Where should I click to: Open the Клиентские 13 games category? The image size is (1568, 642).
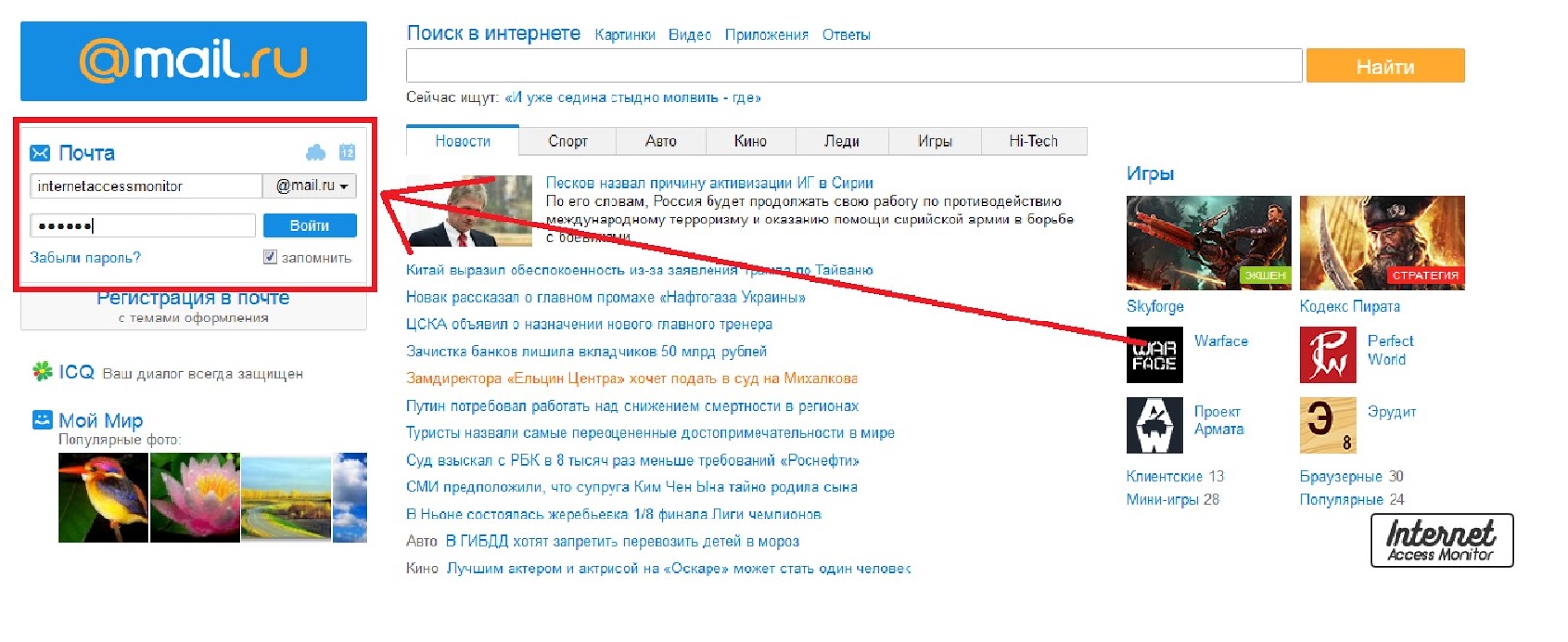point(1175,476)
